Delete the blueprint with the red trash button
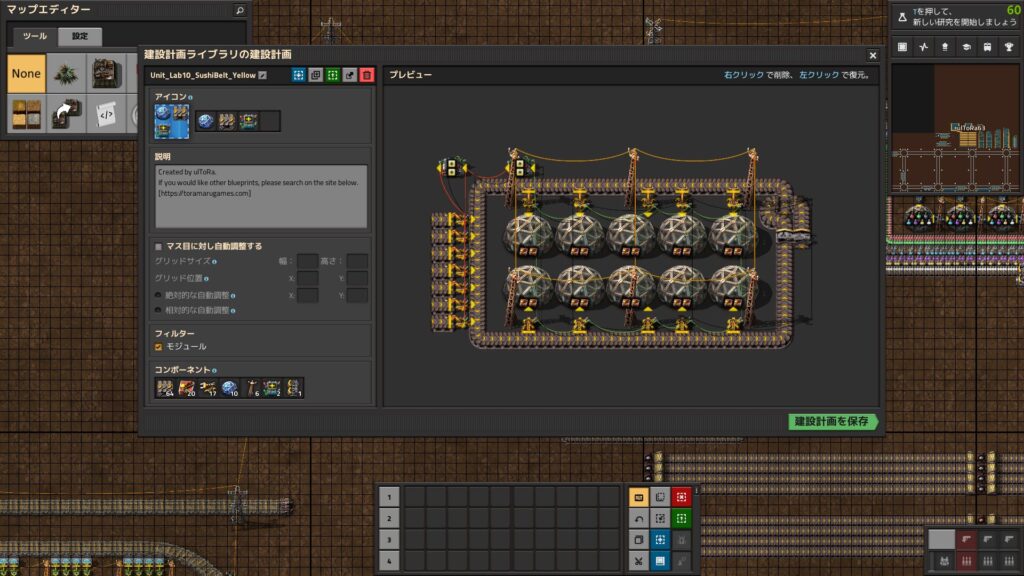 click(366, 75)
